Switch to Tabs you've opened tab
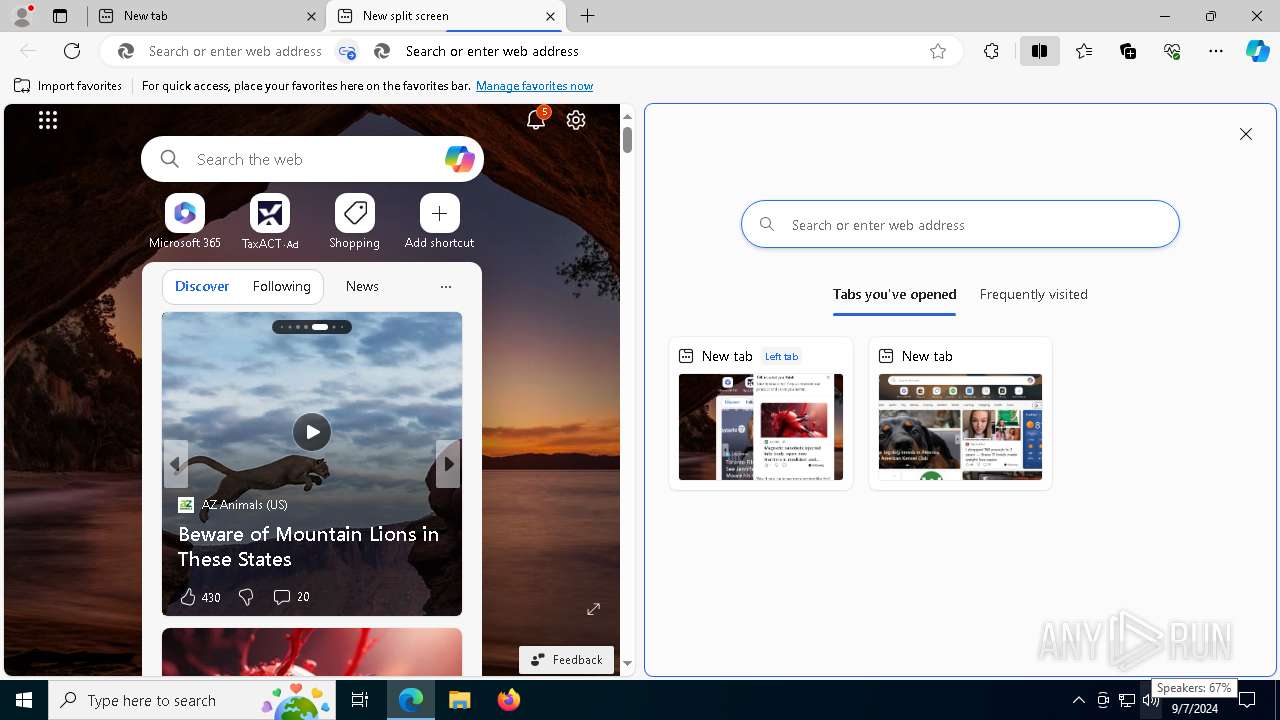This screenshot has height=720, width=1280. [895, 295]
